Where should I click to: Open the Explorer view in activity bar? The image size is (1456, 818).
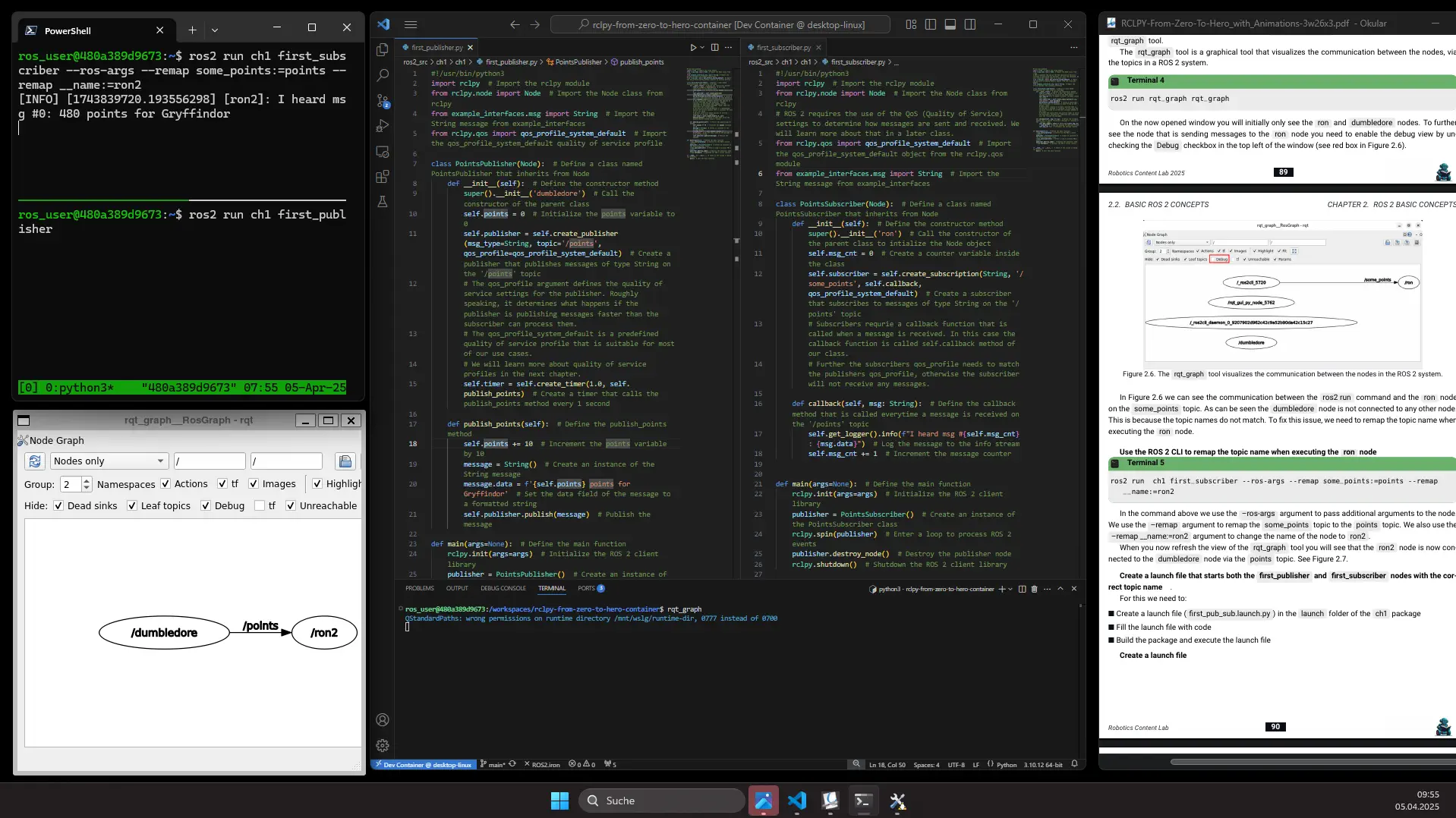pyautogui.click(x=383, y=50)
